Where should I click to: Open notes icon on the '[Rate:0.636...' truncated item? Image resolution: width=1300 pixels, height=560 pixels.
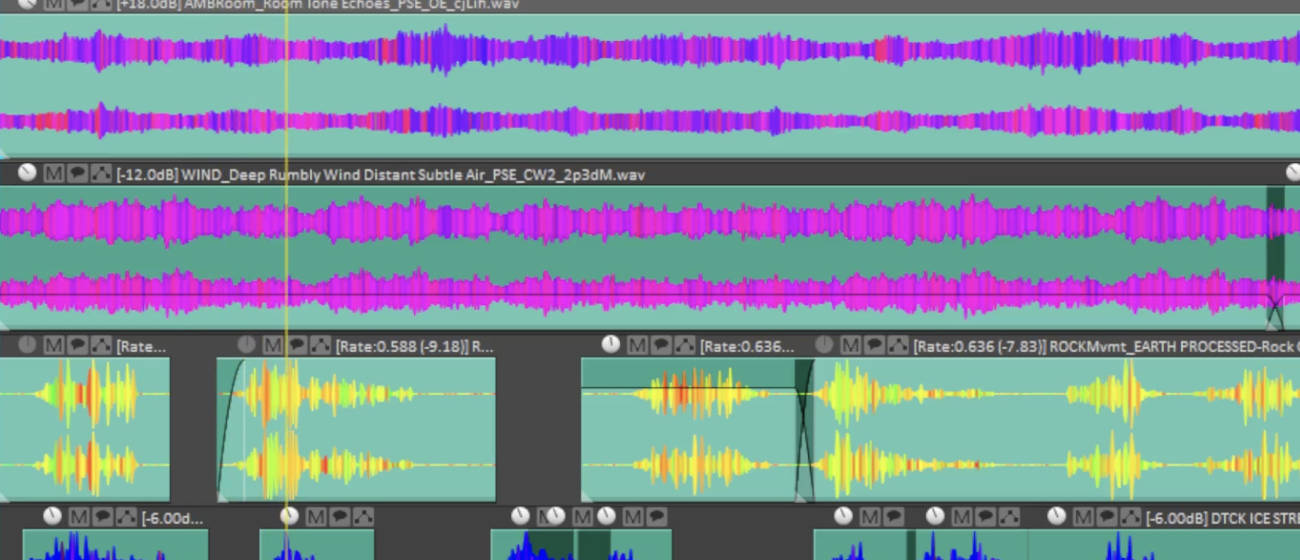point(660,346)
